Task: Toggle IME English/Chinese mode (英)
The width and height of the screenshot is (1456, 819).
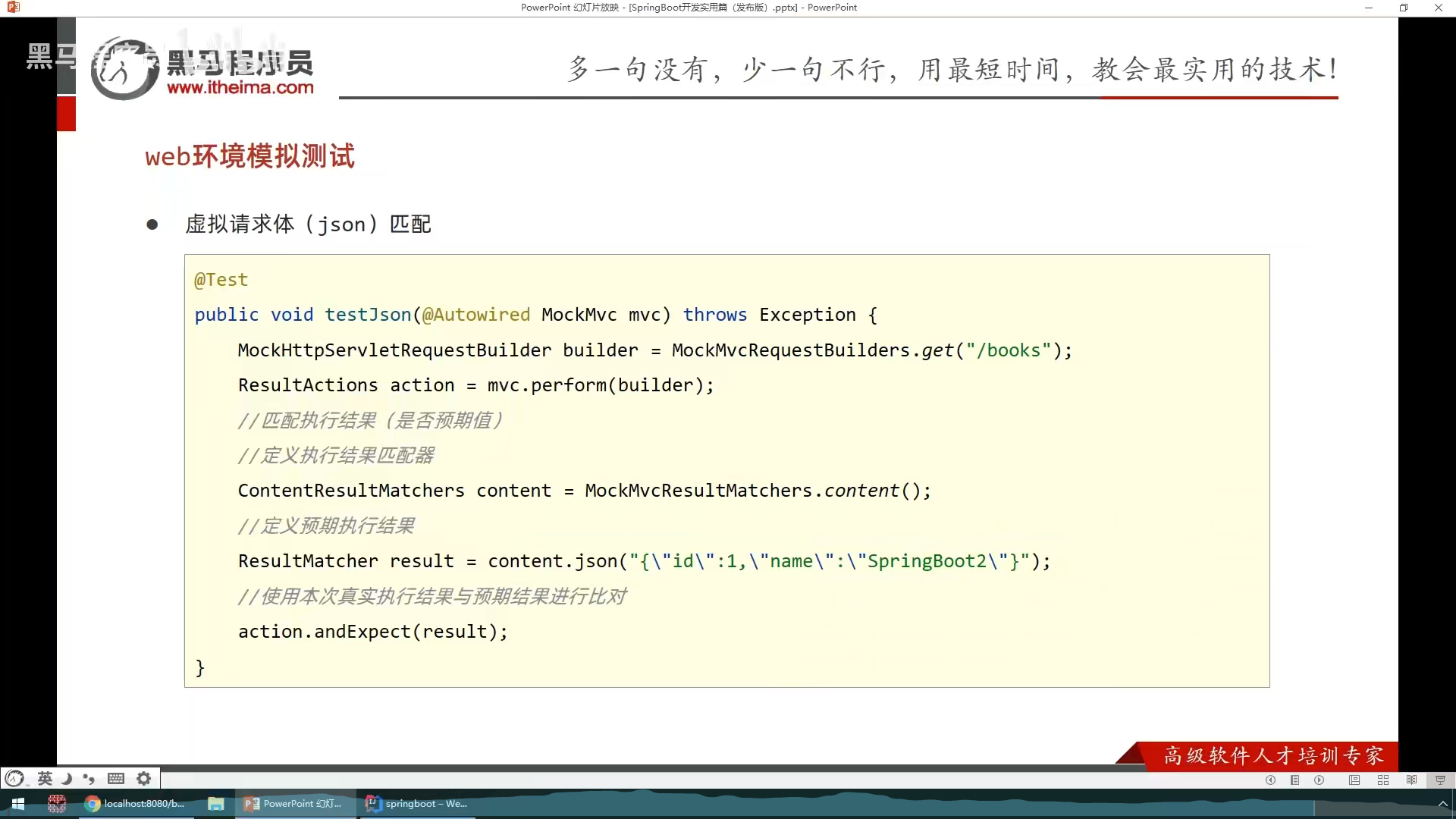Action: [x=45, y=778]
